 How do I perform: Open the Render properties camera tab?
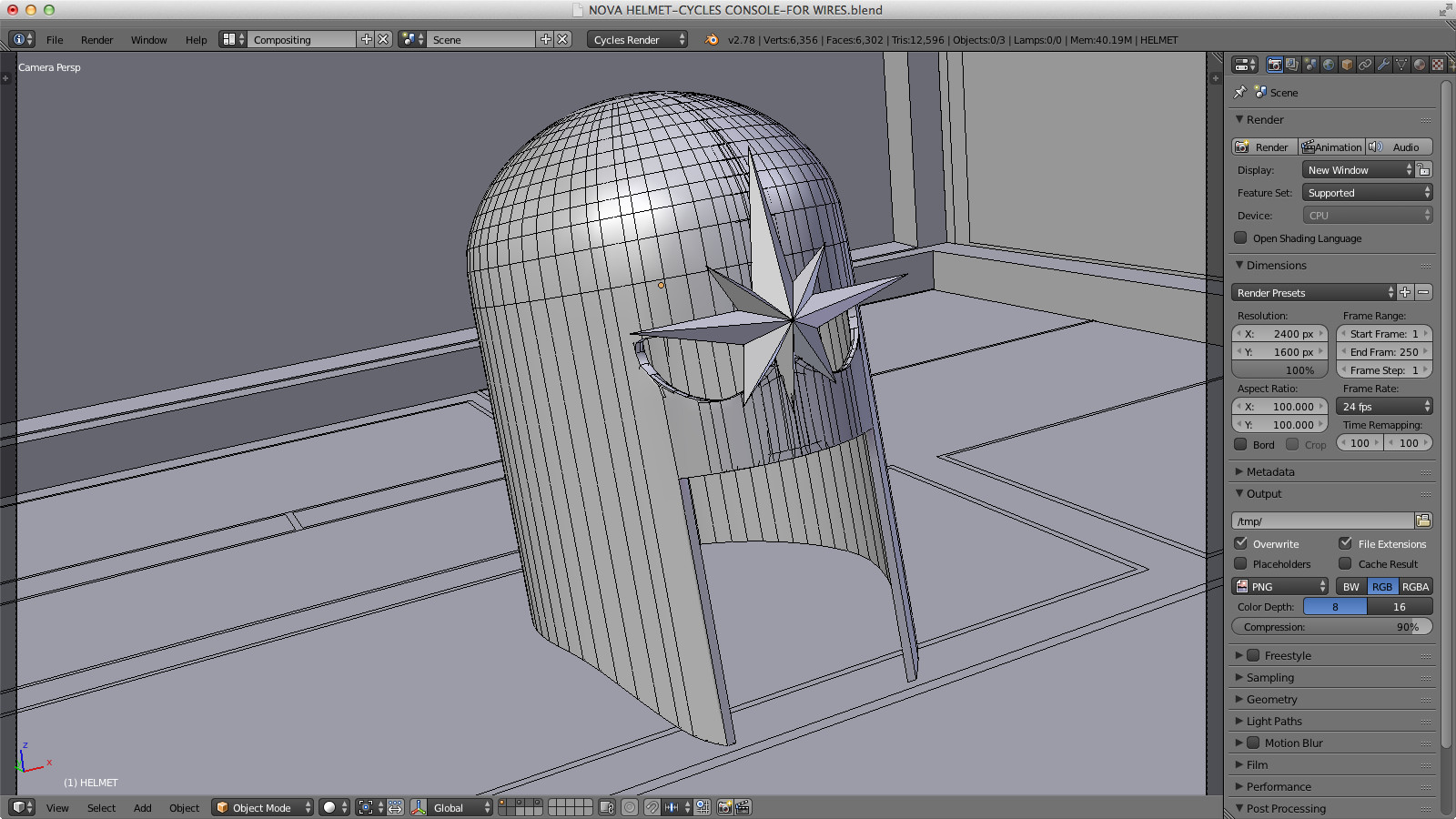tap(1274, 65)
